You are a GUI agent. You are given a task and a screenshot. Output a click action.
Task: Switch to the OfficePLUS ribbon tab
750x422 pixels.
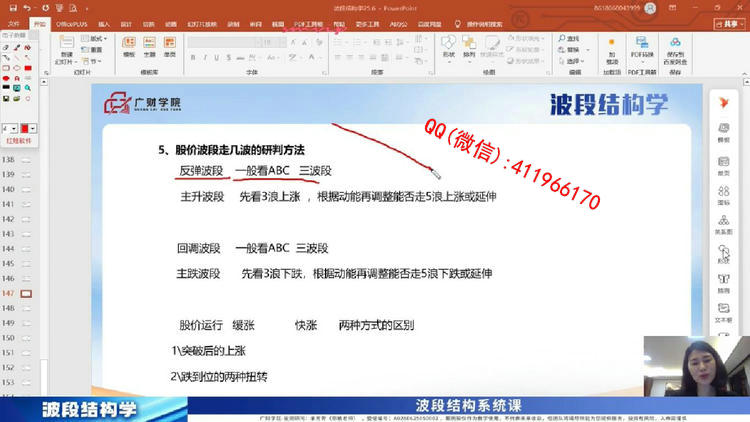click(x=72, y=24)
